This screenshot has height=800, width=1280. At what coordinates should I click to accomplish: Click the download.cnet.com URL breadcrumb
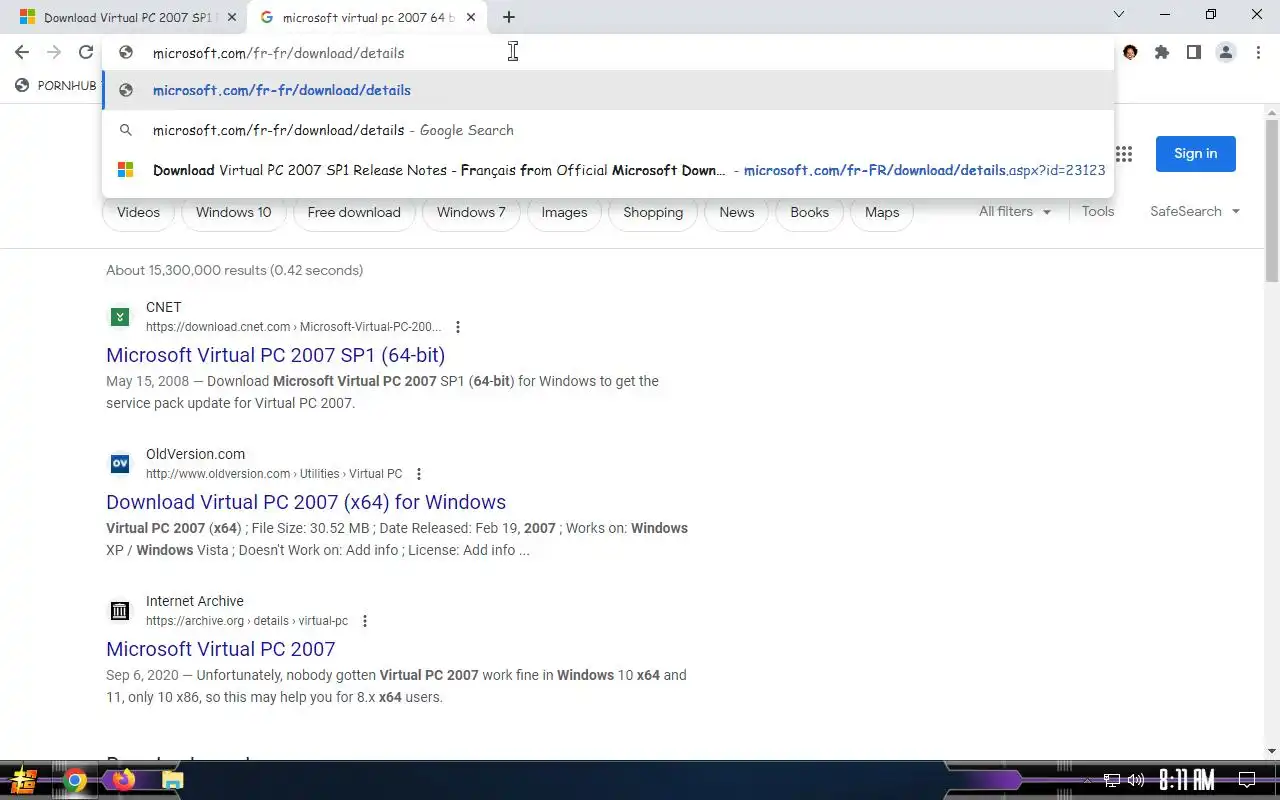(x=293, y=327)
